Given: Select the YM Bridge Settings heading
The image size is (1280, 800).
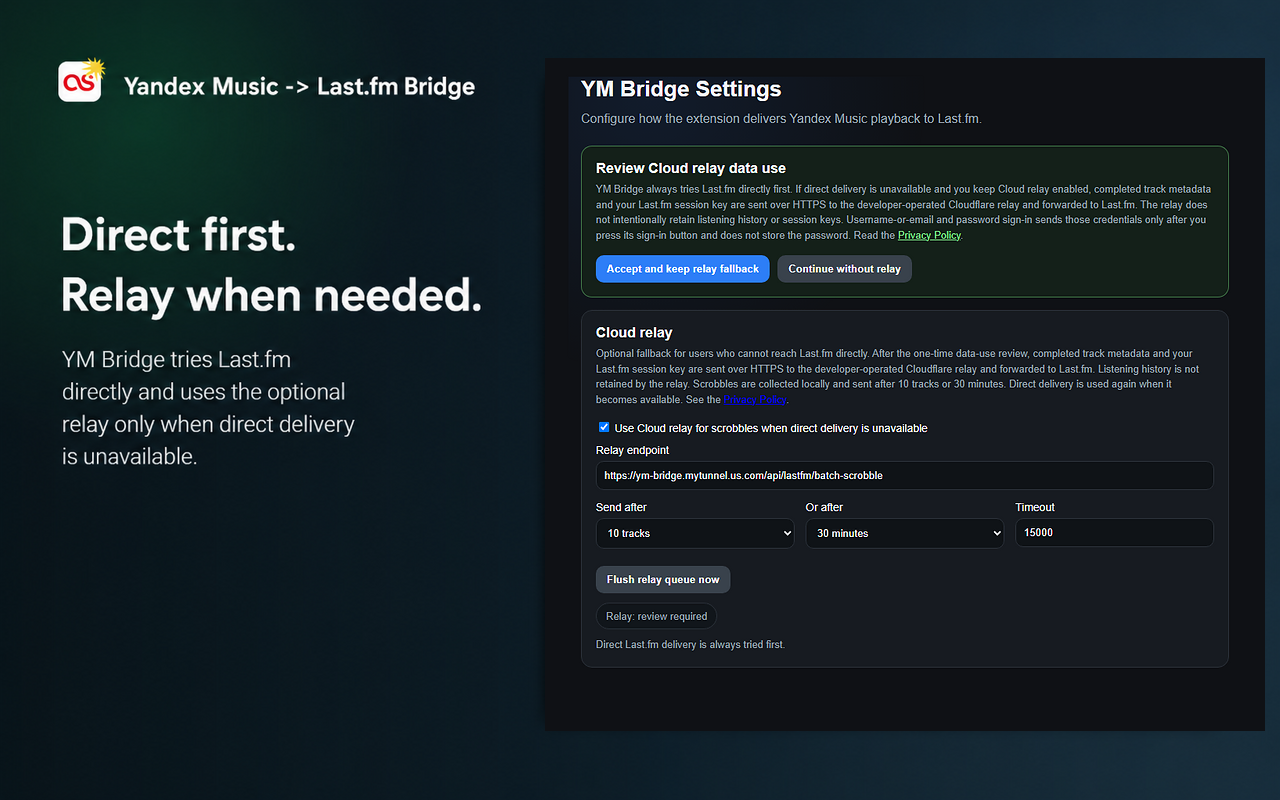Looking at the screenshot, I should (x=681, y=89).
